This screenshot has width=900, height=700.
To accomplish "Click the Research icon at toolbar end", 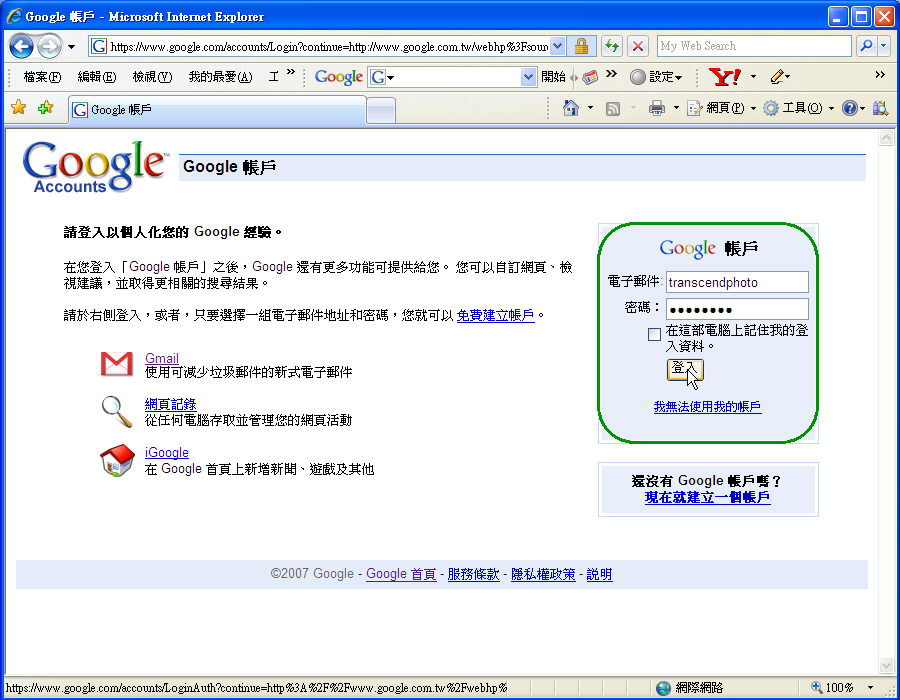I will tap(880, 108).
